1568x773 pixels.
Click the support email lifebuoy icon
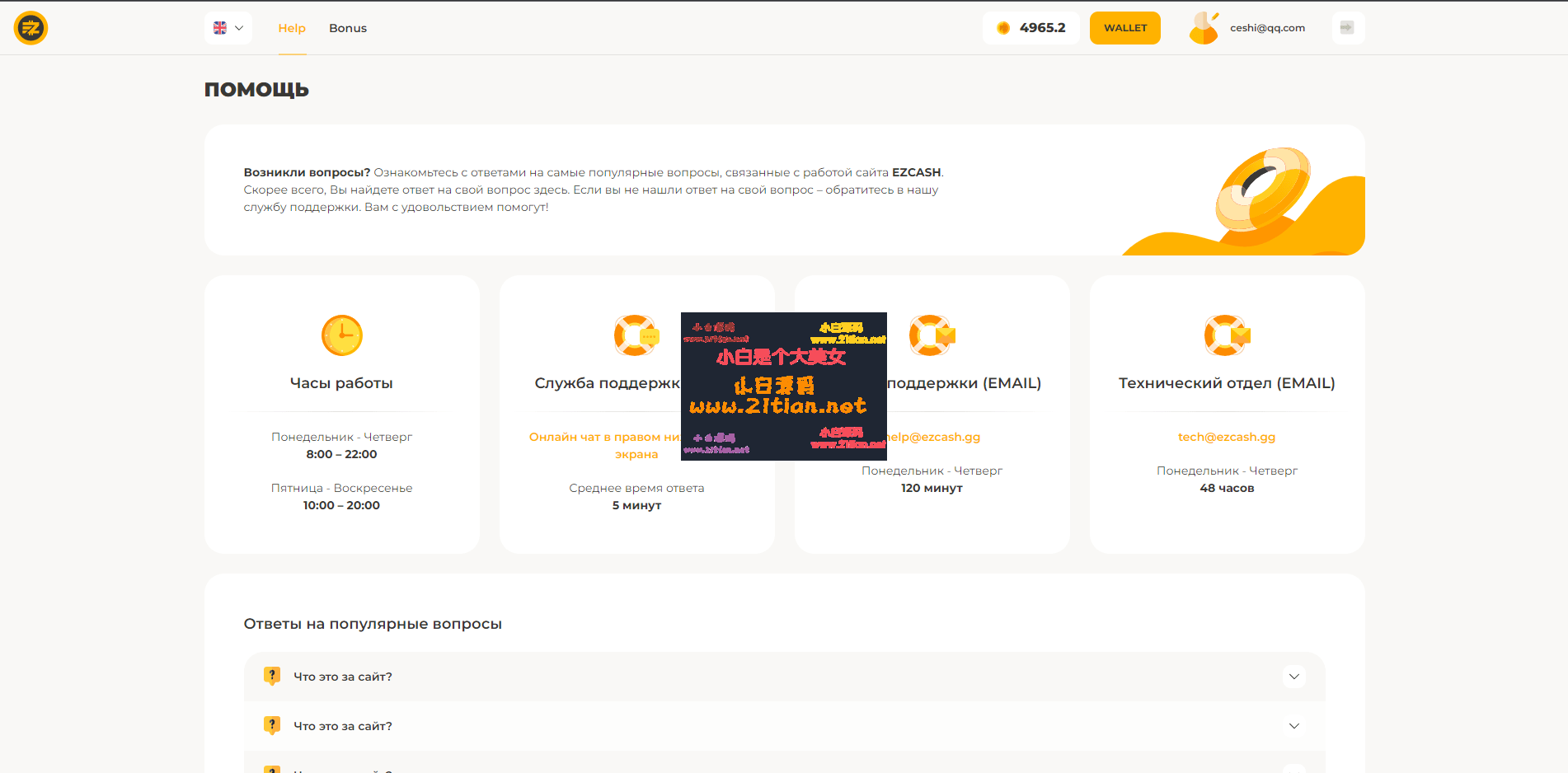(931, 335)
